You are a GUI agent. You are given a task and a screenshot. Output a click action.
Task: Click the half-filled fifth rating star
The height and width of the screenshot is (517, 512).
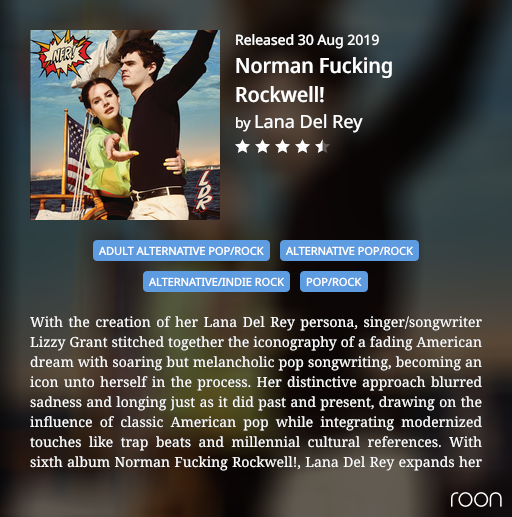click(x=322, y=147)
